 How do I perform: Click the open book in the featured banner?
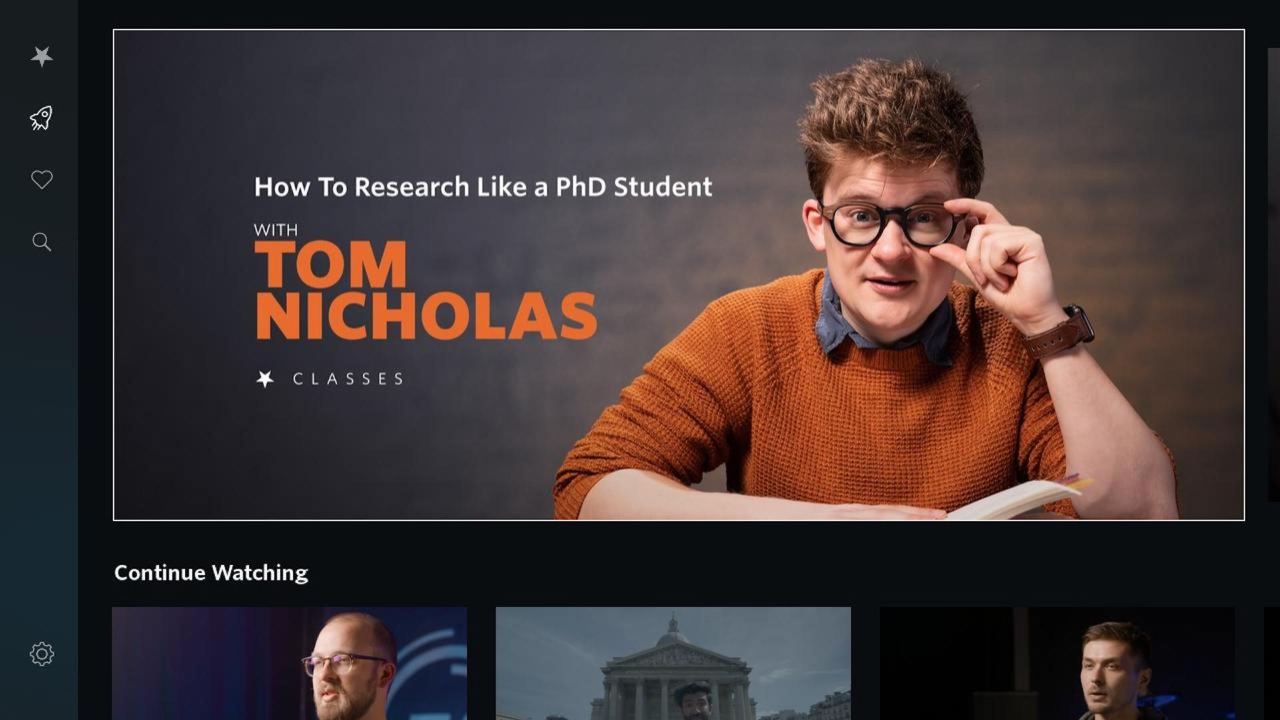point(1015,499)
